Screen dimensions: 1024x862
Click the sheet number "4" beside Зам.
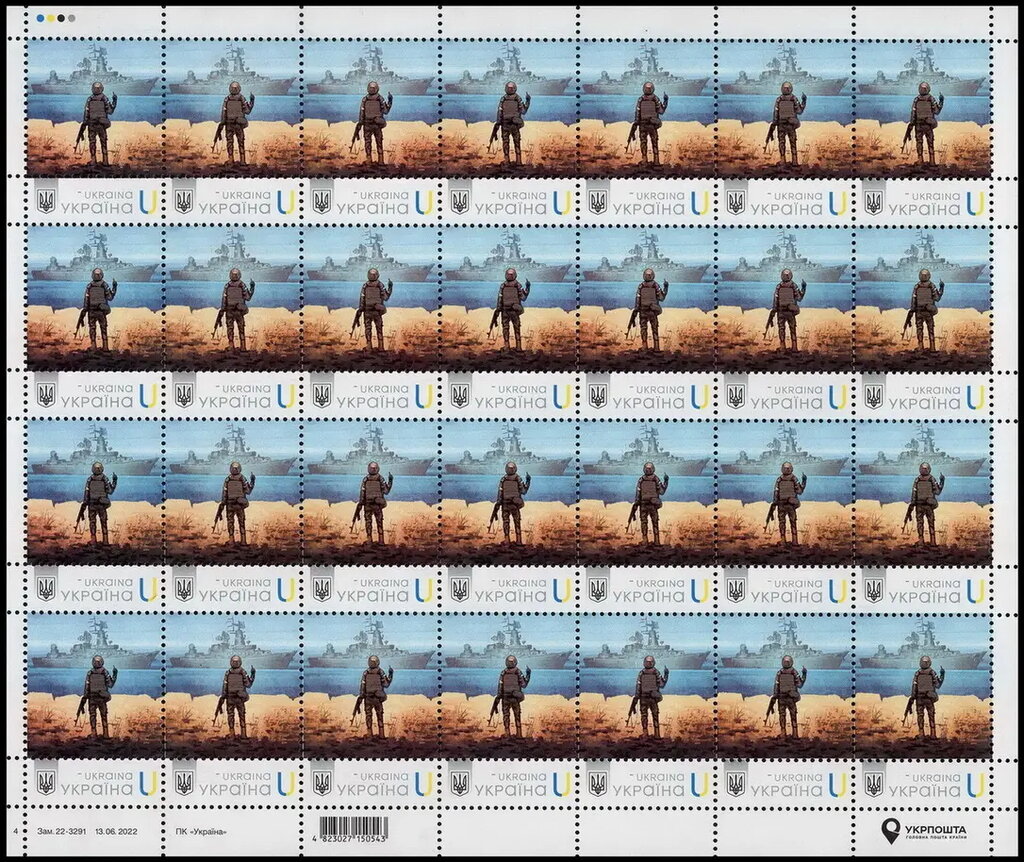(x=14, y=831)
